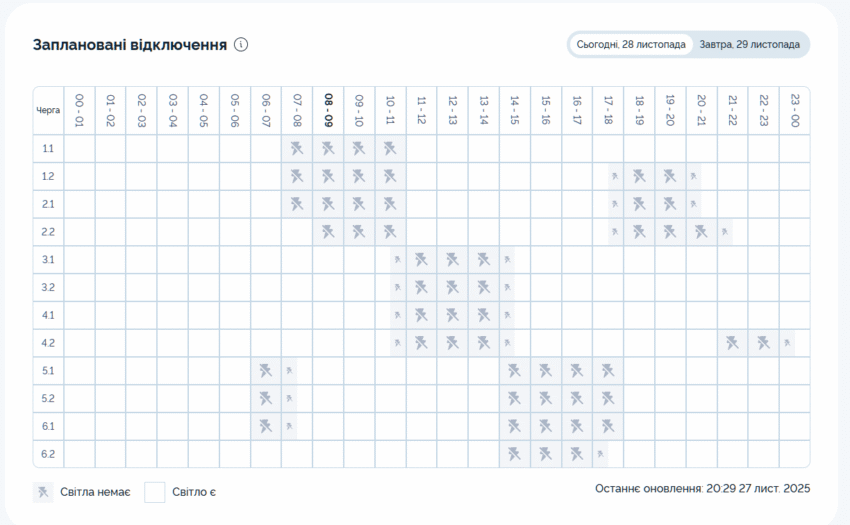Switch to Завтра, 29 листопада tab
Viewport: 850px width, 525px height.
[749, 45]
